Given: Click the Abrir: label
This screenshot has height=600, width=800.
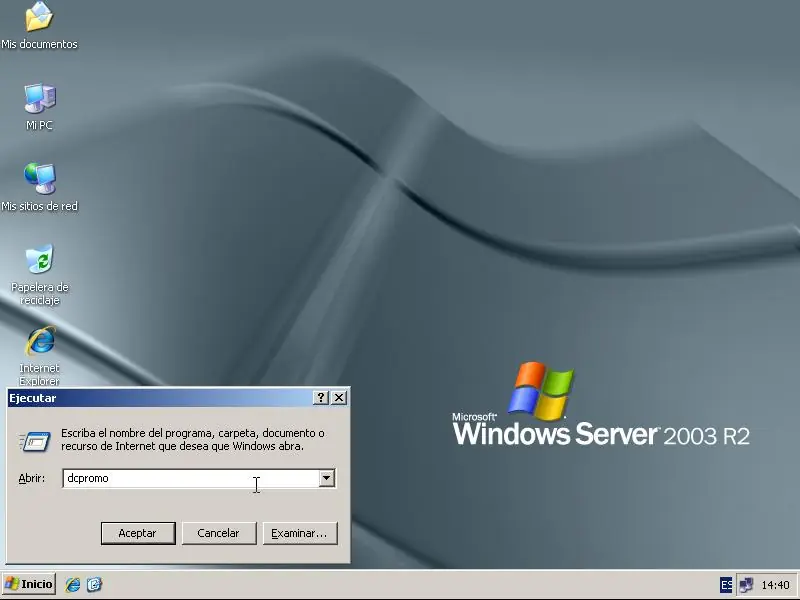Looking at the screenshot, I should tap(32, 479).
